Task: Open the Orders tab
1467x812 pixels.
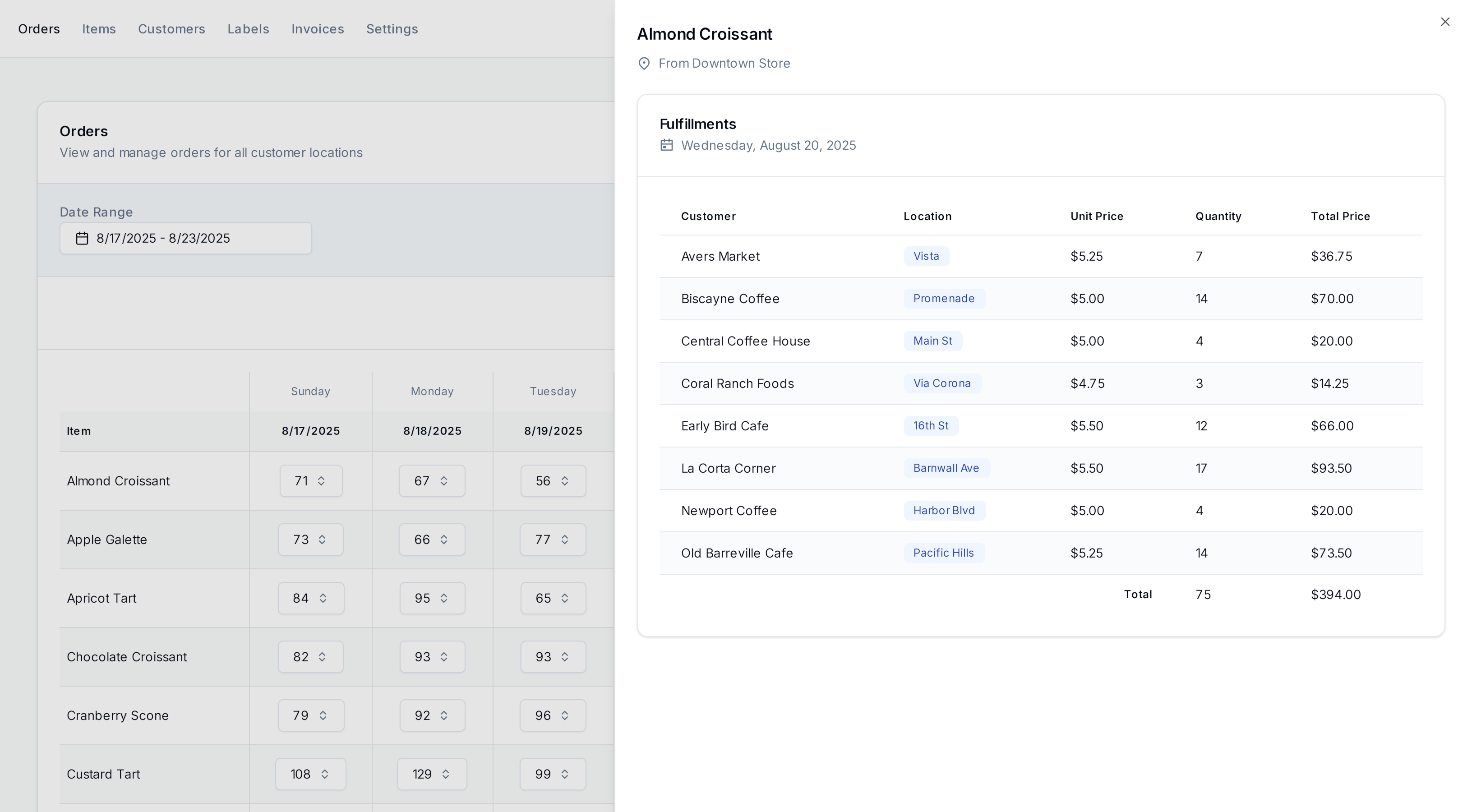Action: (x=39, y=28)
